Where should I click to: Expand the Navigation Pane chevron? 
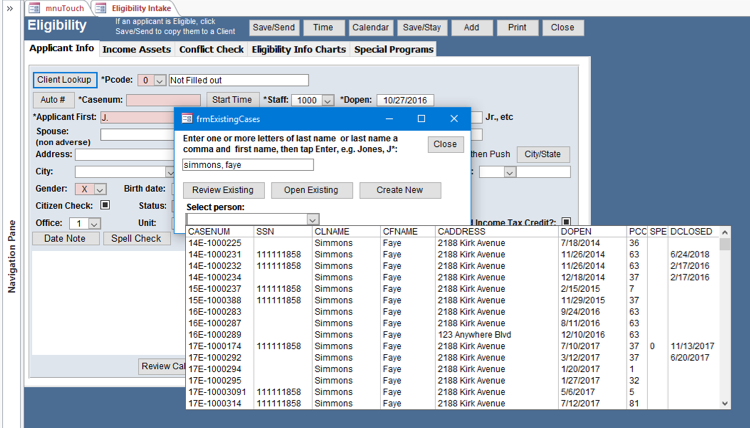point(10,8)
